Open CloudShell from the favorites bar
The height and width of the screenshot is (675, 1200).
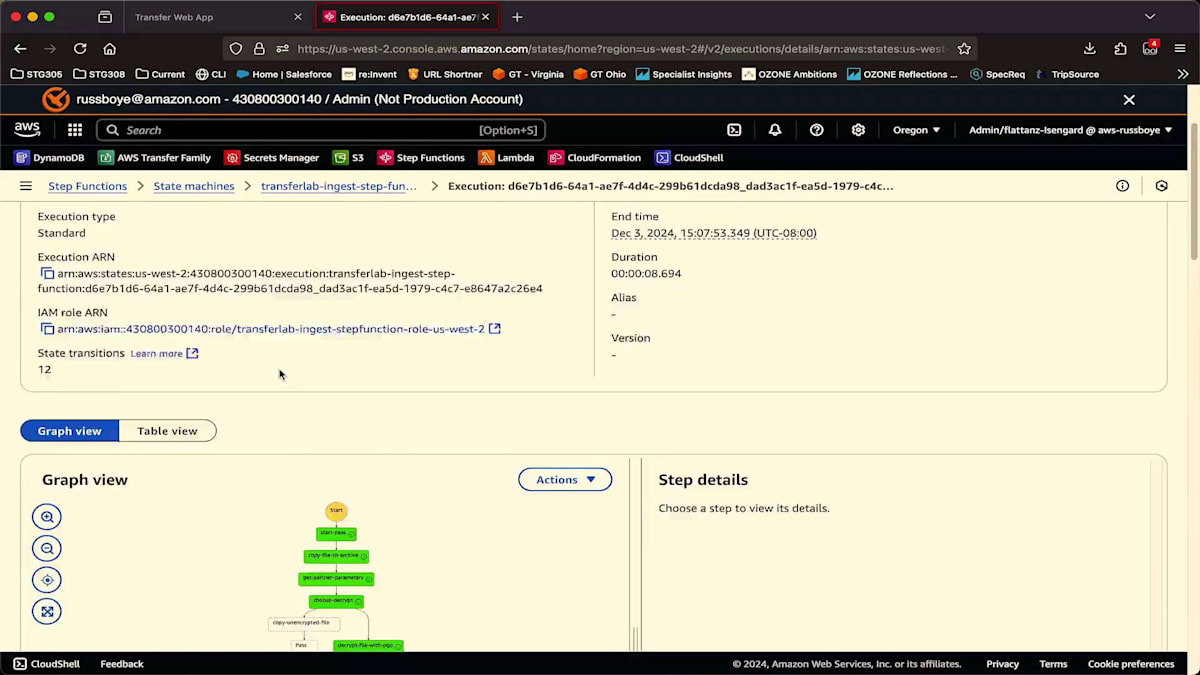pos(689,158)
